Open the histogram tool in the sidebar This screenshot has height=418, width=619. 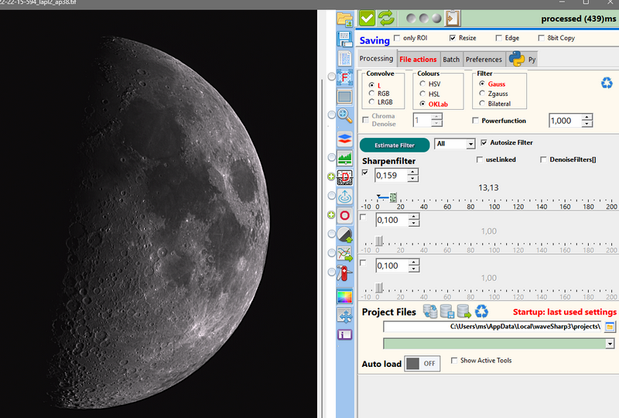click(344, 158)
